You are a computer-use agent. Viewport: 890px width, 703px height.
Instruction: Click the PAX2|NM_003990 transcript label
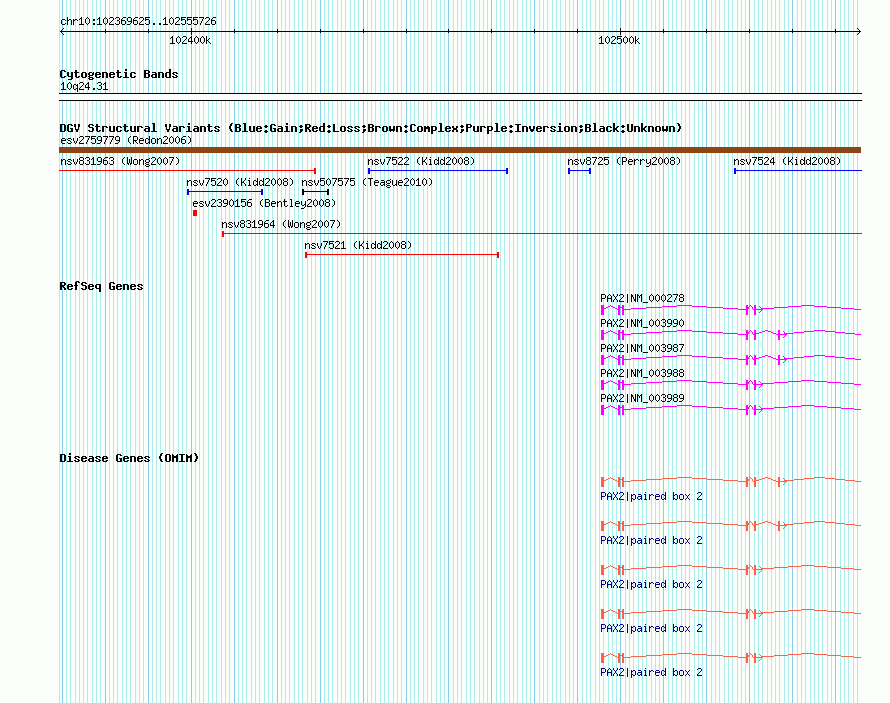pyautogui.click(x=642, y=323)
